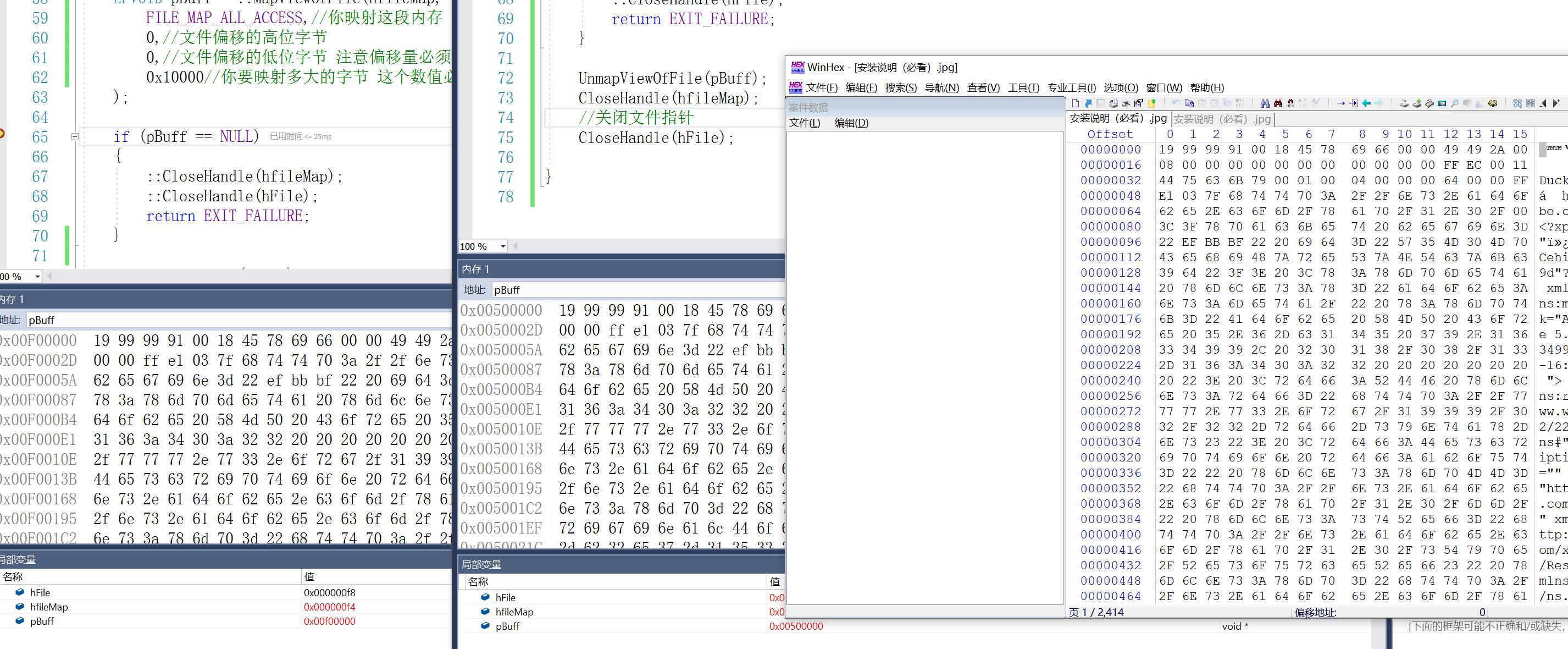Click the 内存 1 panel title on right
This screenshot has height=649, width=1568.
[x=475, y=269]
